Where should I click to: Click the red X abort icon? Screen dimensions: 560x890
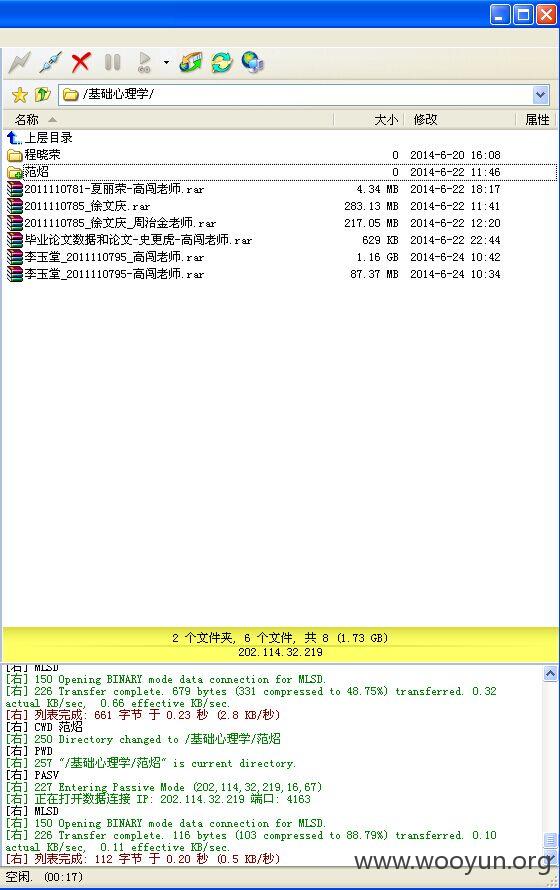click(x=81, y=62)
